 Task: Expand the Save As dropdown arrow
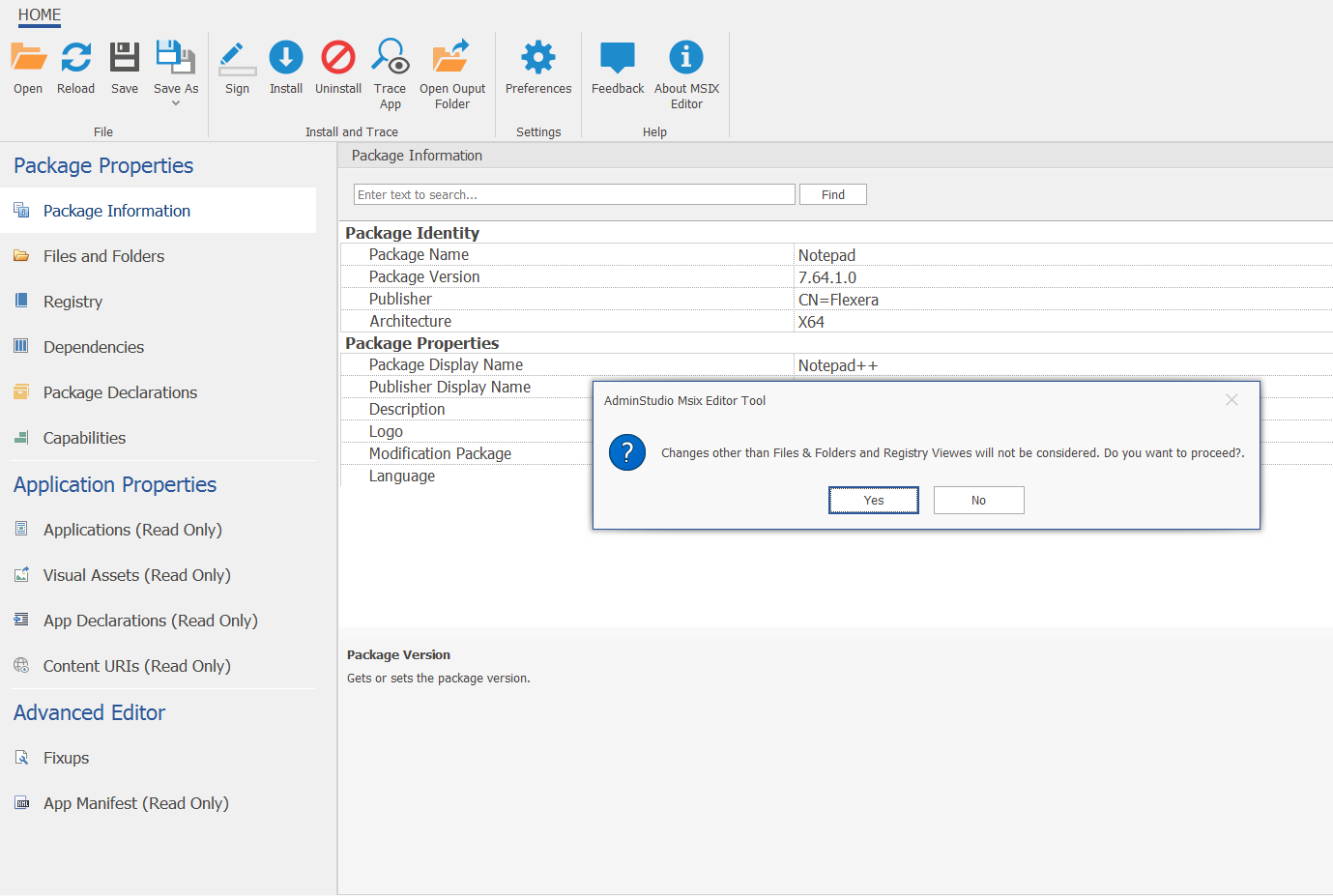click(x=176, y=103)
